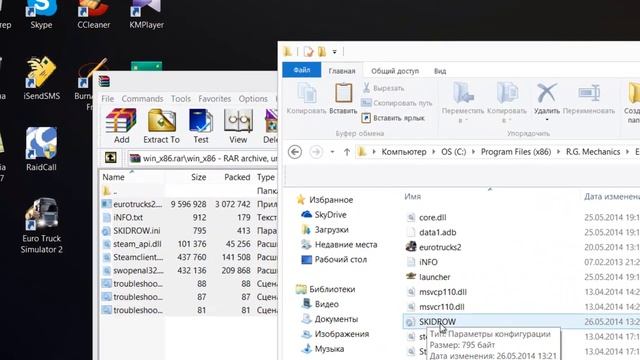Open the Commands menu in WinRAR
This screenshot has width=640, height=360.
point(142,99)
